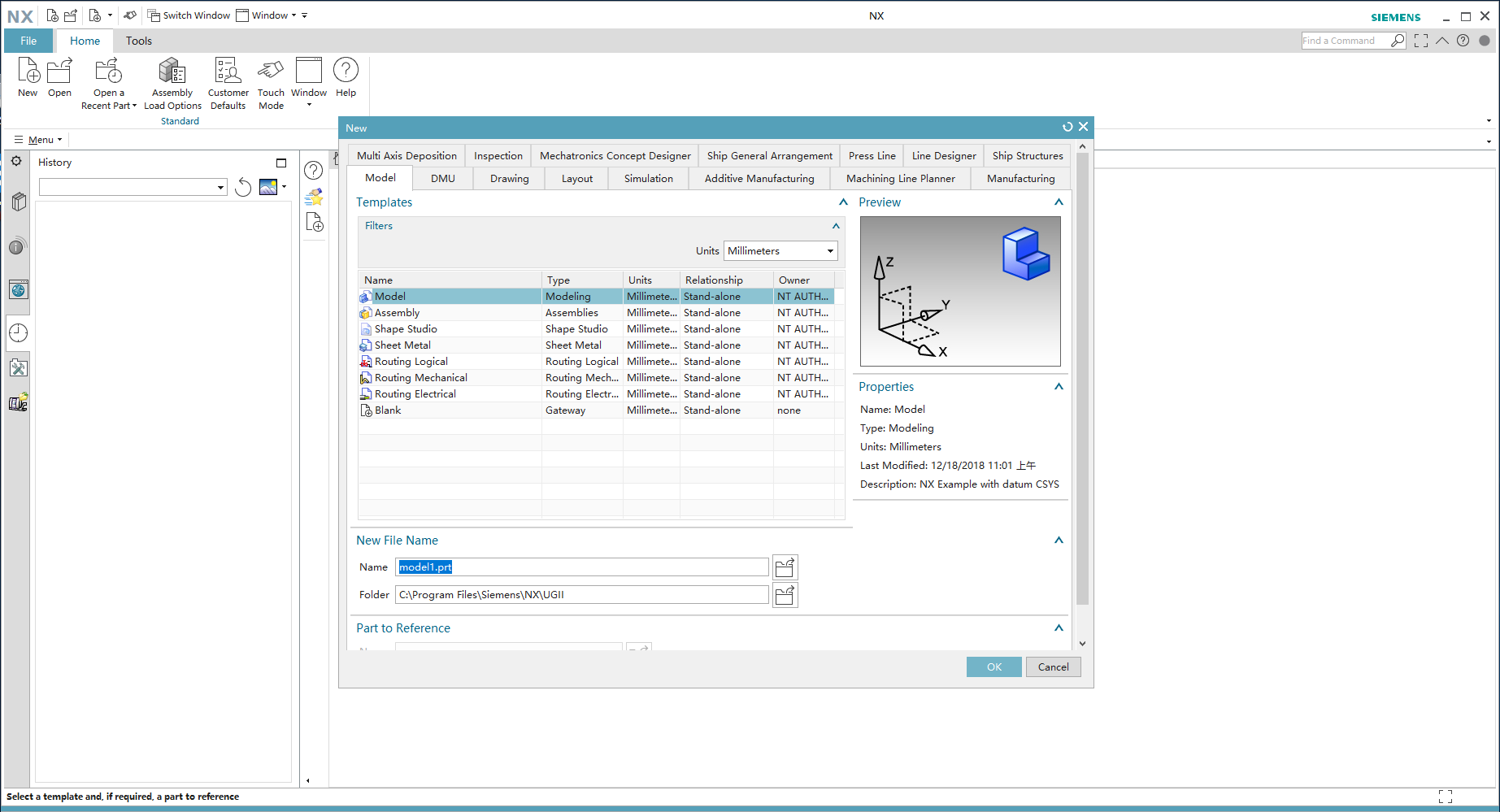Browse for the destination folder

785,595
